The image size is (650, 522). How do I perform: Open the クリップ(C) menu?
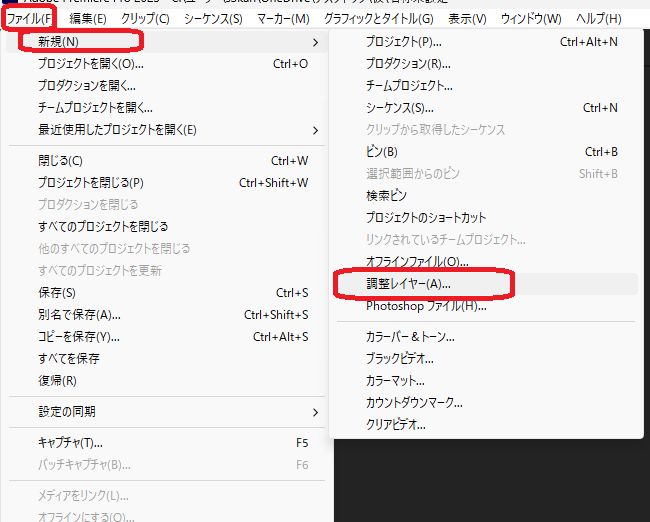(145, 19)
